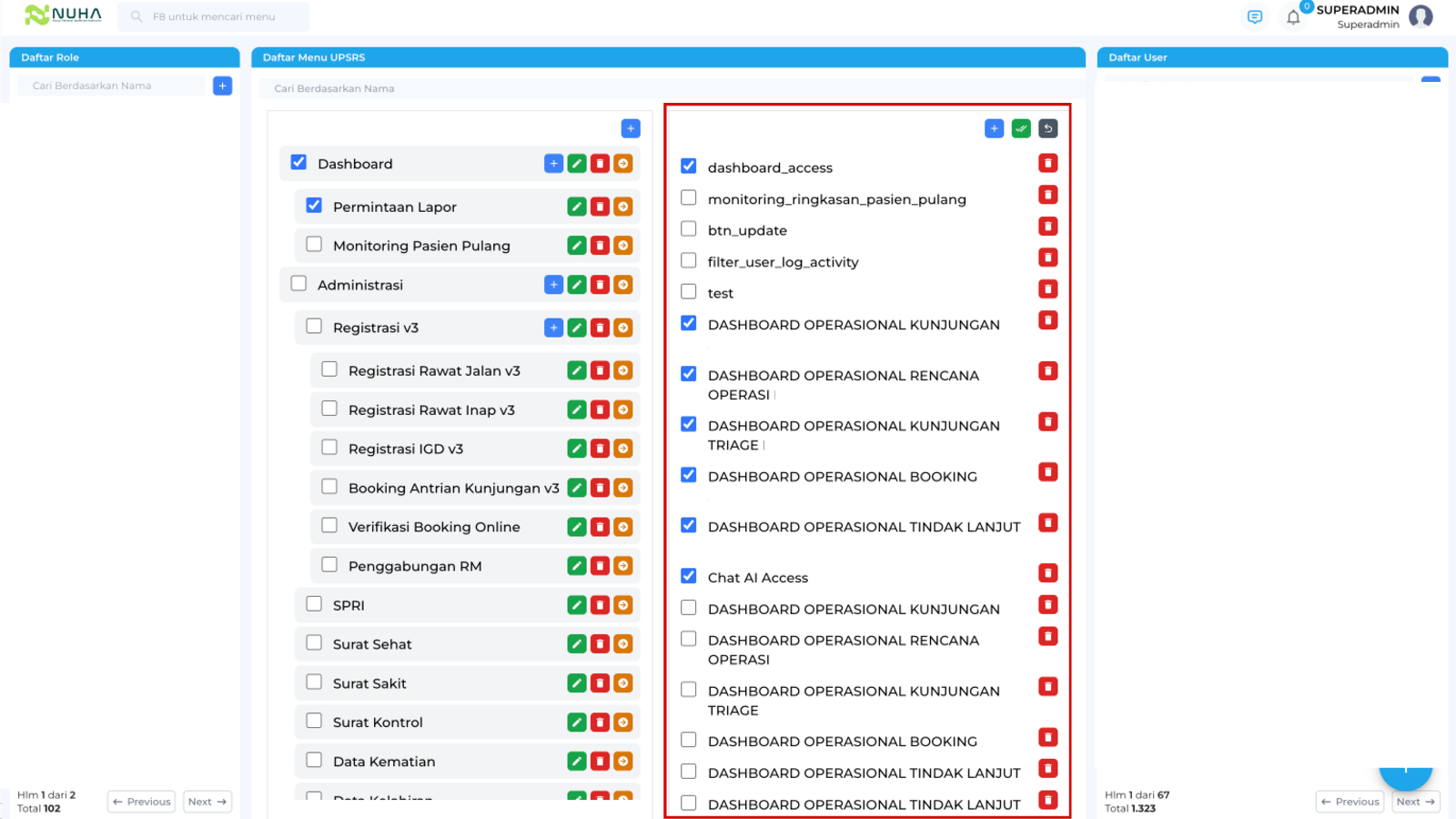
Task: Check the test permission checkbox
Action: point(689,291)
